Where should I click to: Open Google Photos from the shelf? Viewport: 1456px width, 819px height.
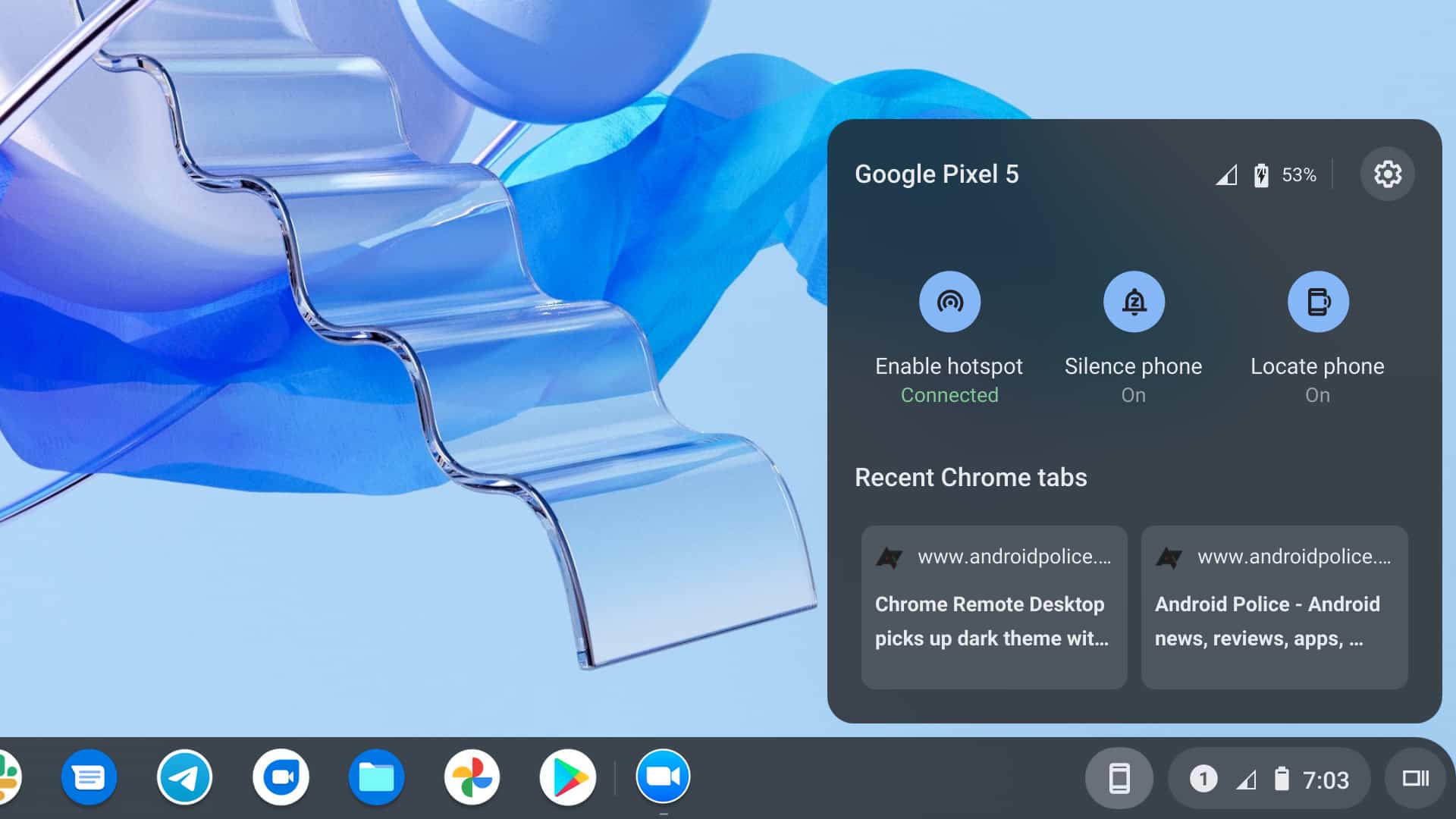click(472, 777)
